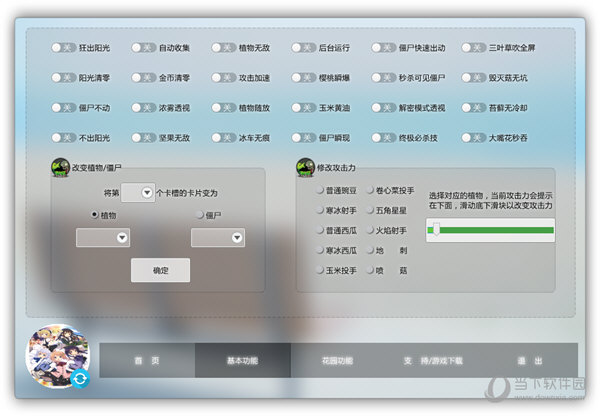This screenshot has height=416, width=600.
Task: Click the attack power slider handle
Action: click(x=436, y=230)
